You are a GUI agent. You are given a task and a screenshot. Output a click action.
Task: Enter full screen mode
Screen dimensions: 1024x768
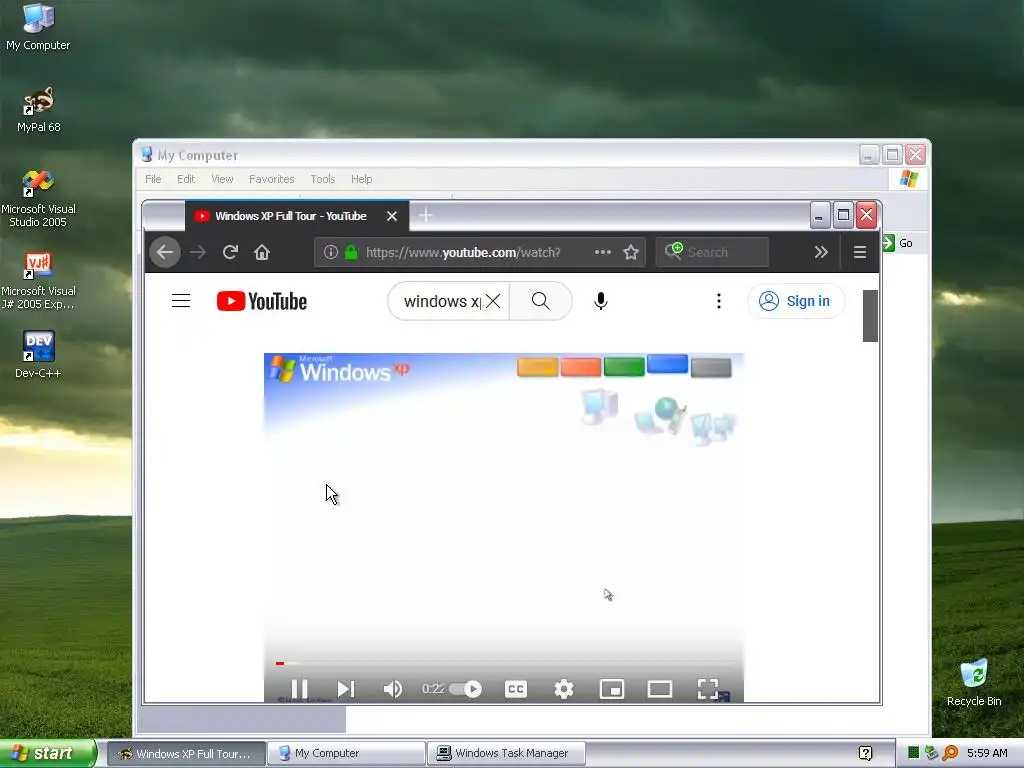click(708, 689)
